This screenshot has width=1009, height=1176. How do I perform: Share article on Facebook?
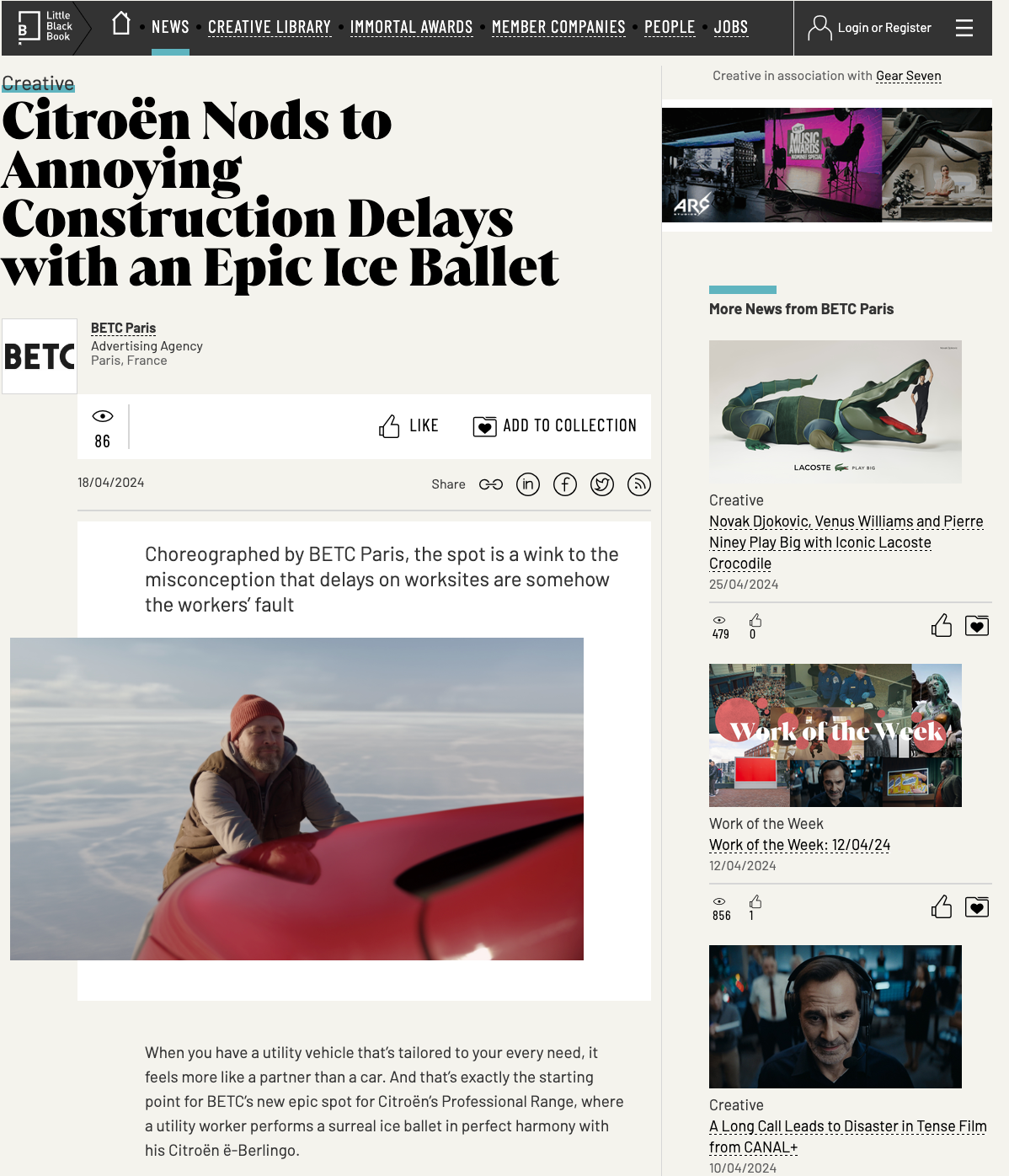pos(565,484)
